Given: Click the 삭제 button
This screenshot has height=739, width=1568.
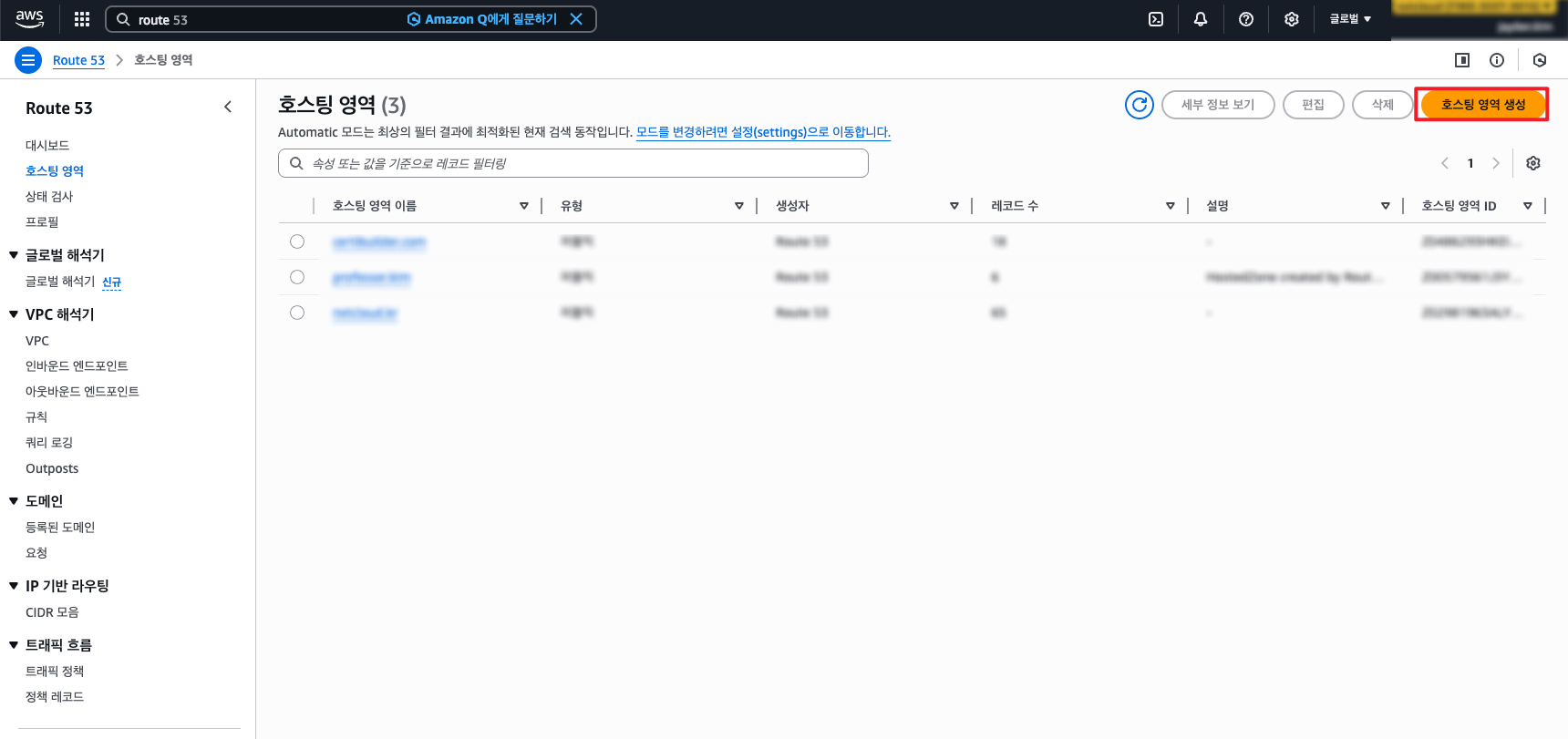Looking at the screenshot, I should point(1383,105).
